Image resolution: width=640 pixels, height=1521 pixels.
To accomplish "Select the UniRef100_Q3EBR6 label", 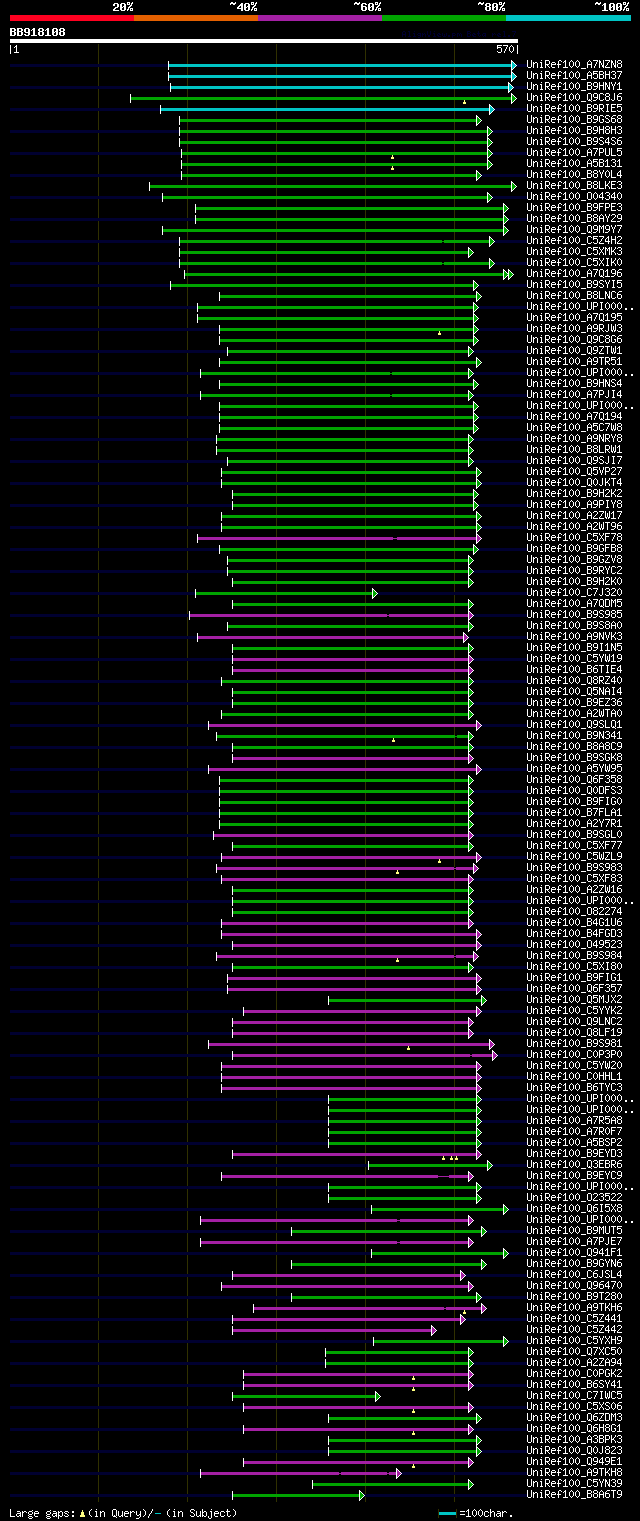I will (572, 1164).
